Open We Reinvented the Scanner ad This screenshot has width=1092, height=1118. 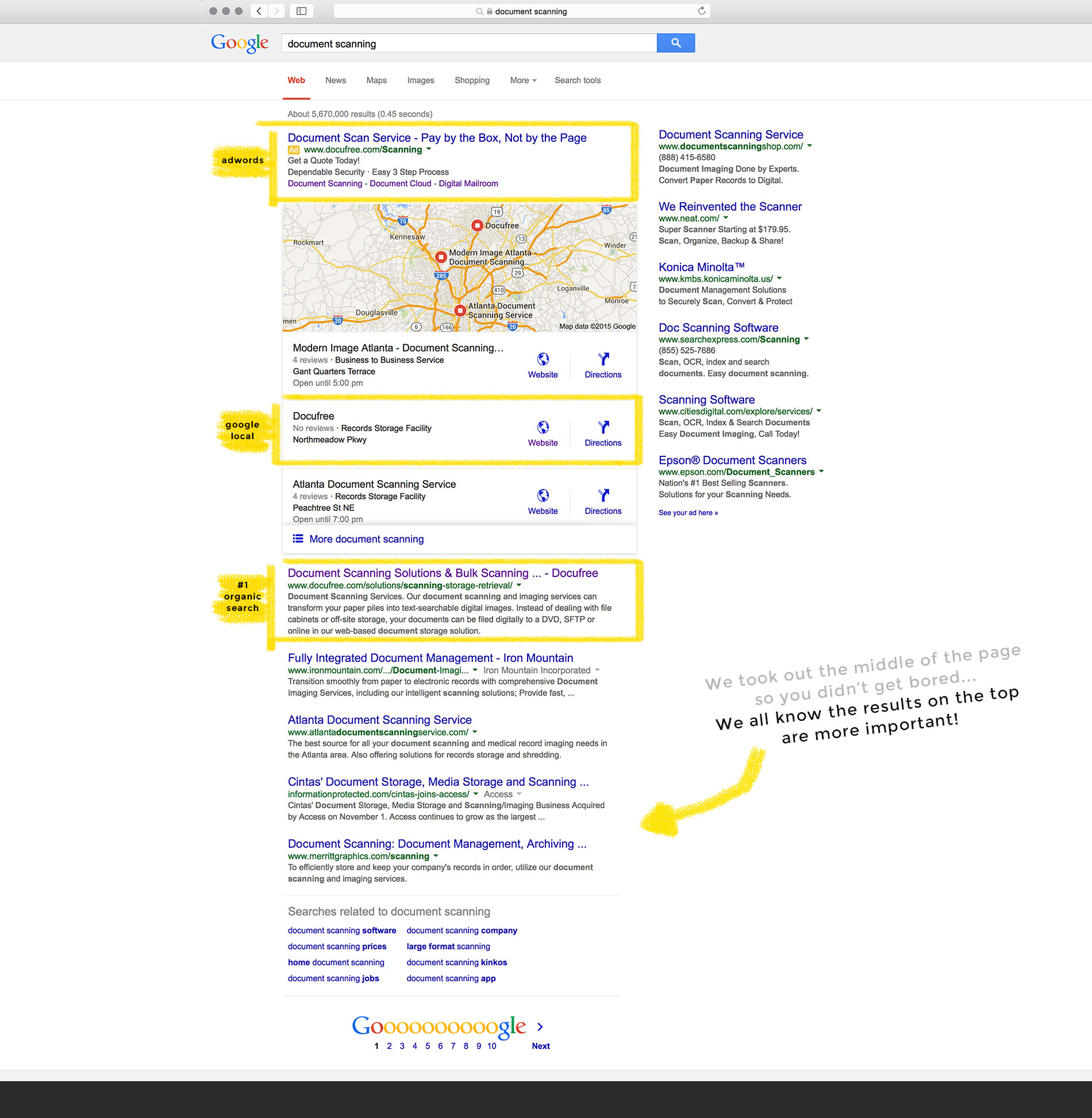(x=730, y=206)
